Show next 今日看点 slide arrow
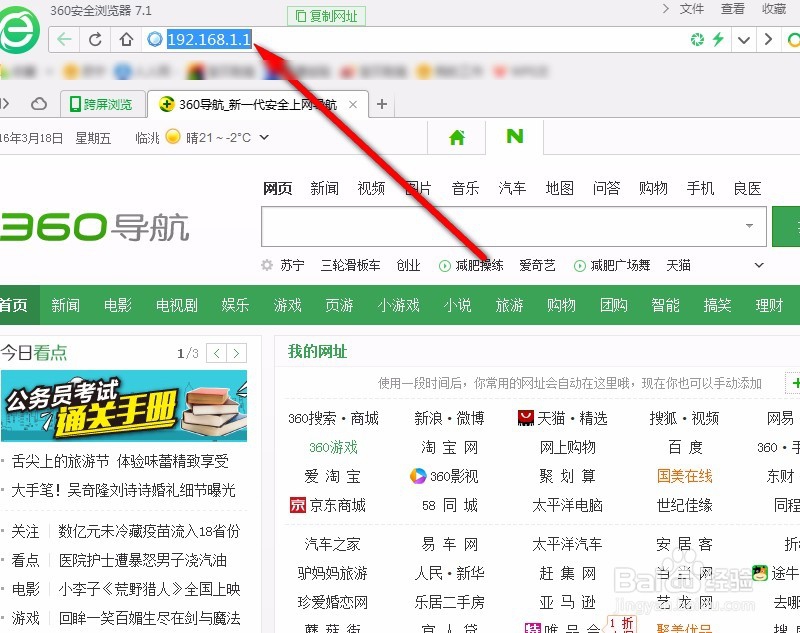Screen dimensions: 800x633 pyautogui.click(x=236, y=353)
